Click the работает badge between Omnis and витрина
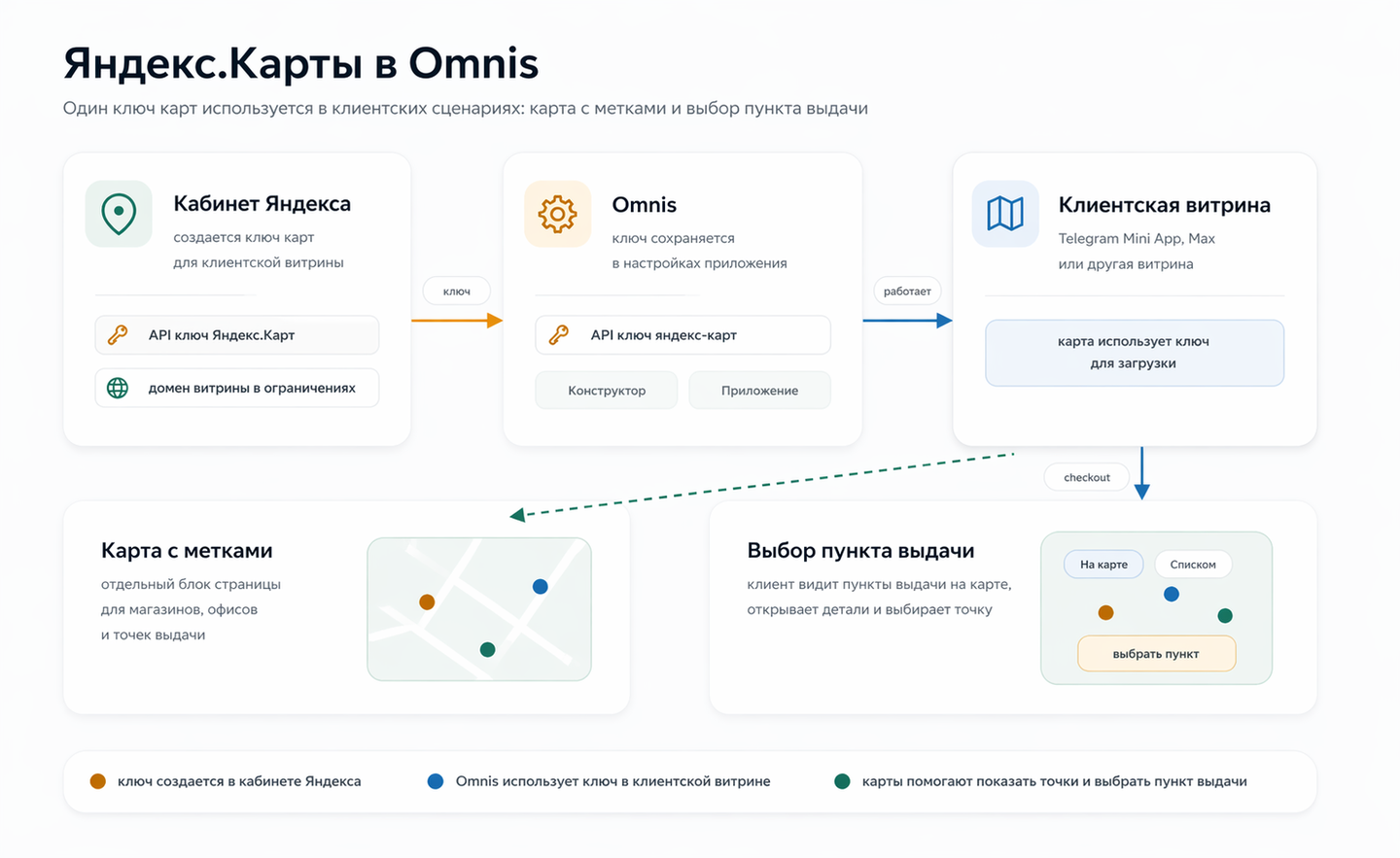This screenshot has width=1400, height=858. coord(907,291)
